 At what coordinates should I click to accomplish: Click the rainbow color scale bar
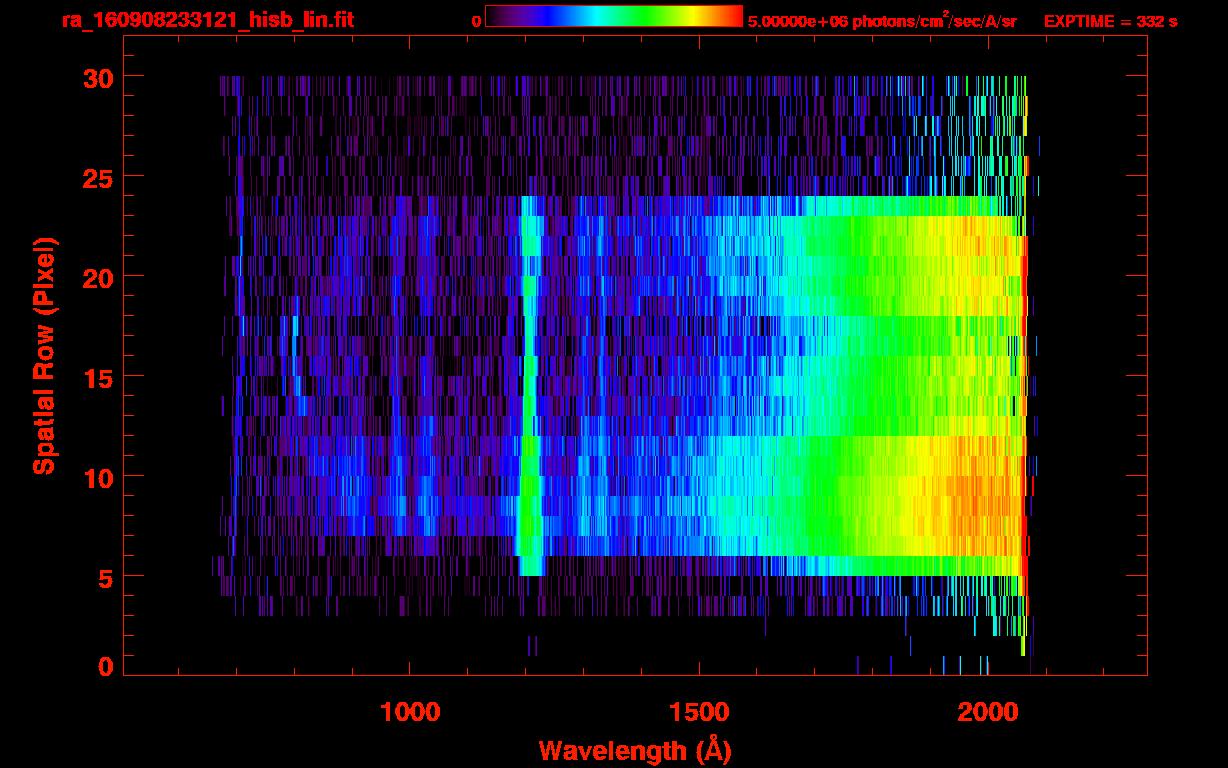coord(614,17)
